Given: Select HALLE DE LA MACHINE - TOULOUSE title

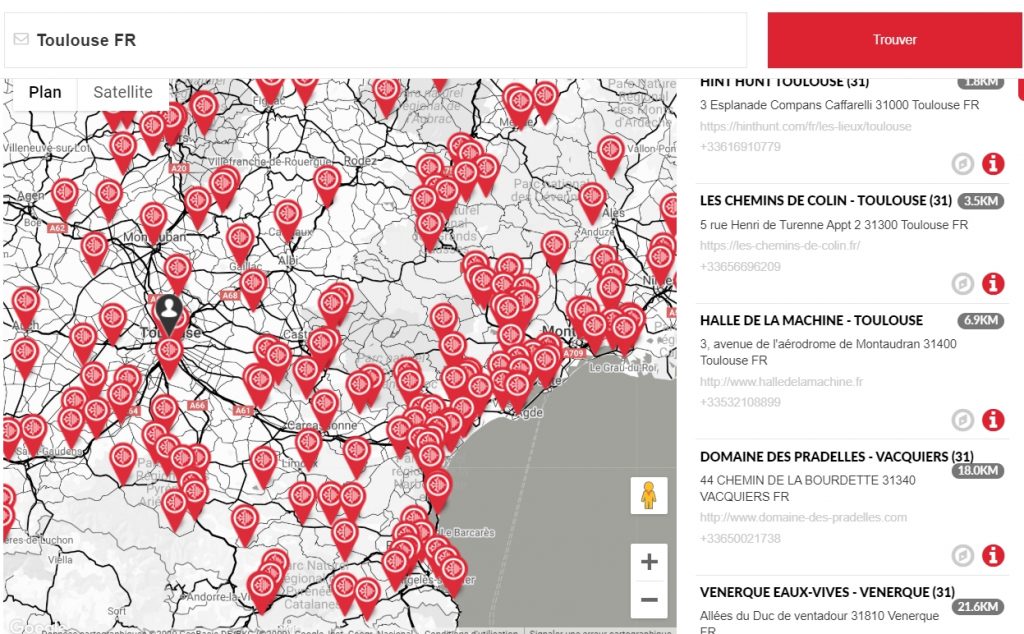Looking at the screenshot, I should point(811,321).
